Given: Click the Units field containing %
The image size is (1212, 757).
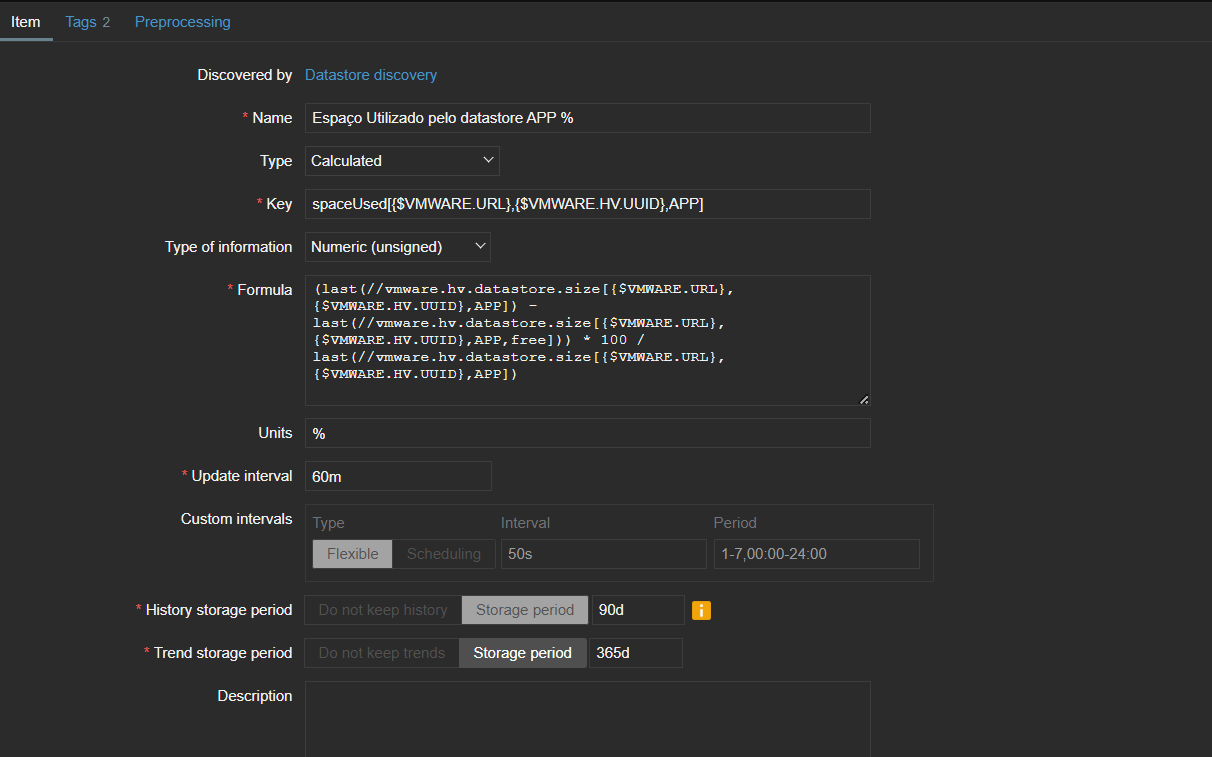Looking at the screenshot, I should point(587,433).
